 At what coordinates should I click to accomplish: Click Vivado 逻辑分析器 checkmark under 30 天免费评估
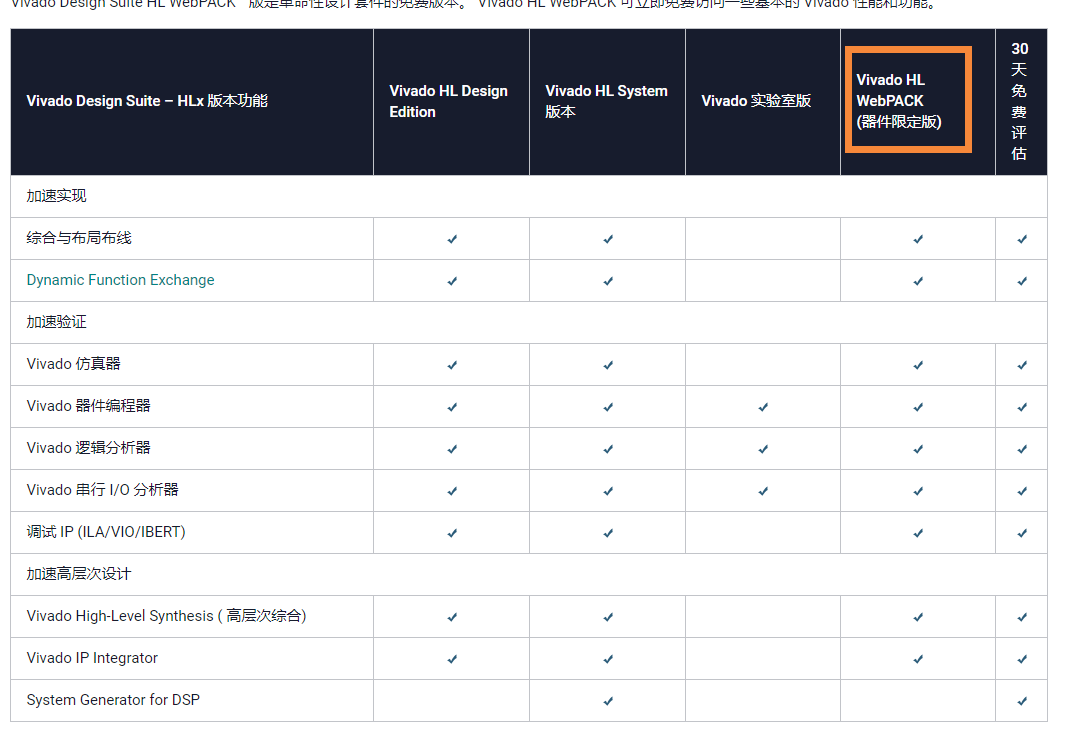coord(1022,449)
